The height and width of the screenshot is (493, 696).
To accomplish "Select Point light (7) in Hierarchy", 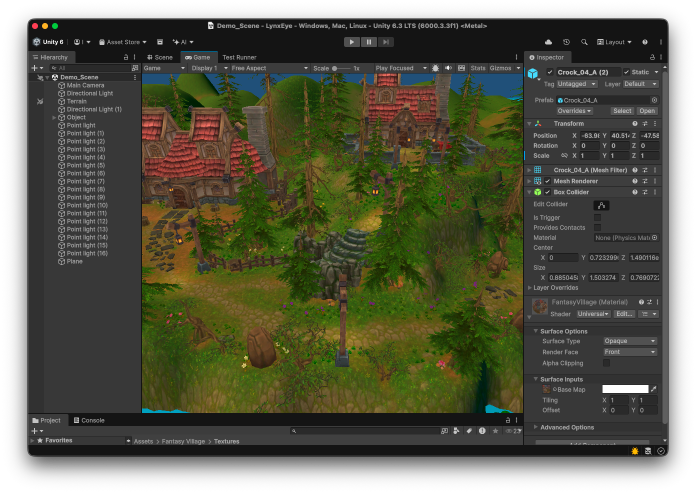I will [x=85, y=181].
